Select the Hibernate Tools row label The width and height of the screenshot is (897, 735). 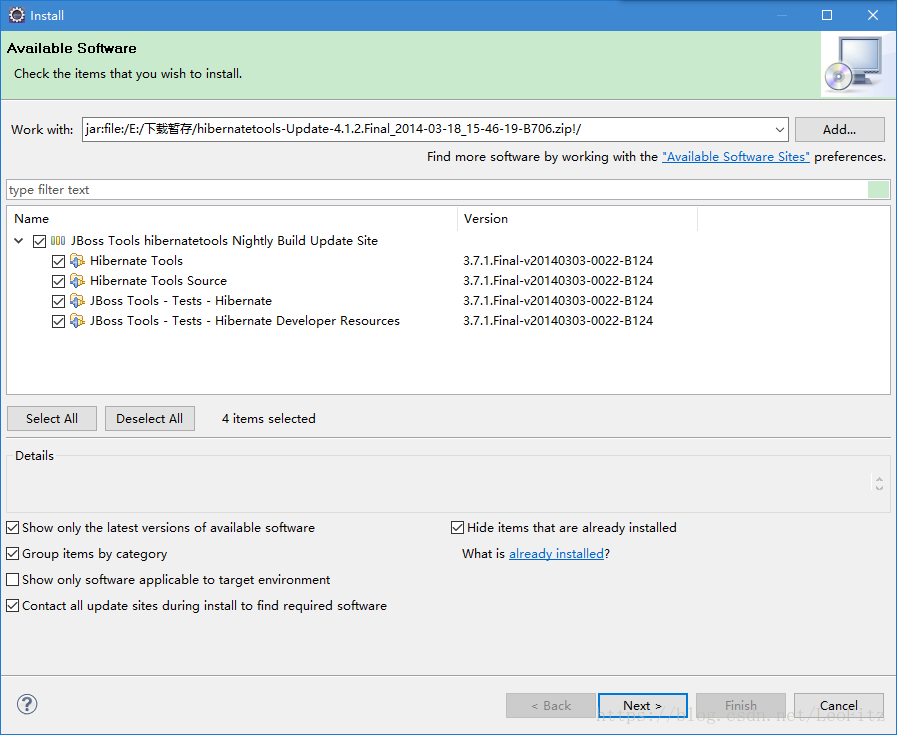click(x=136, y=261)
